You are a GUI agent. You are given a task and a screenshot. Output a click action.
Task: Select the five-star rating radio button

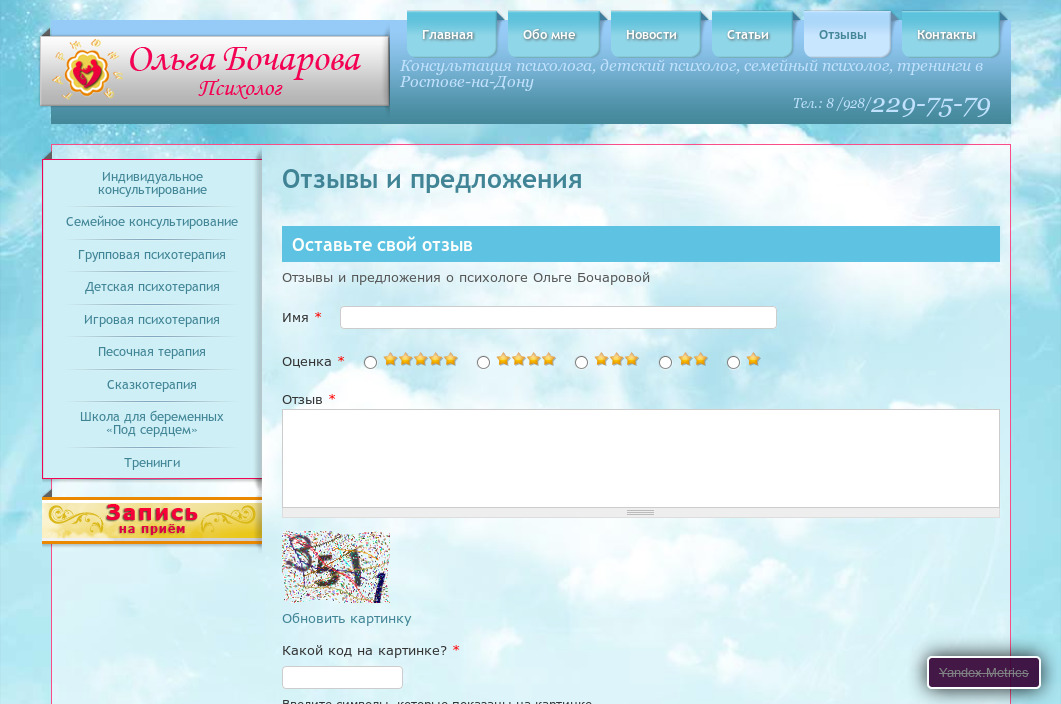pos(371,363)
